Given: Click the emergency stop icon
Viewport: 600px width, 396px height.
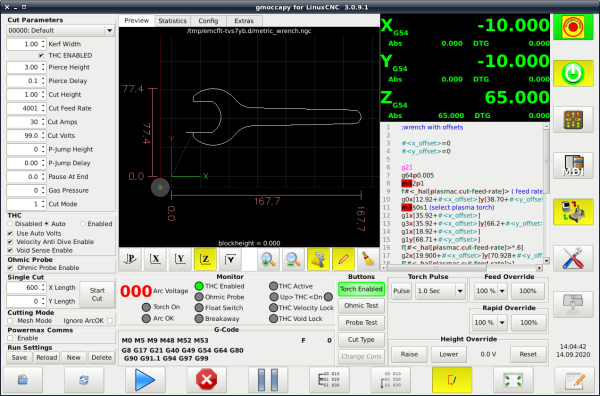Looking at the screenshot, I should (573, 27).
